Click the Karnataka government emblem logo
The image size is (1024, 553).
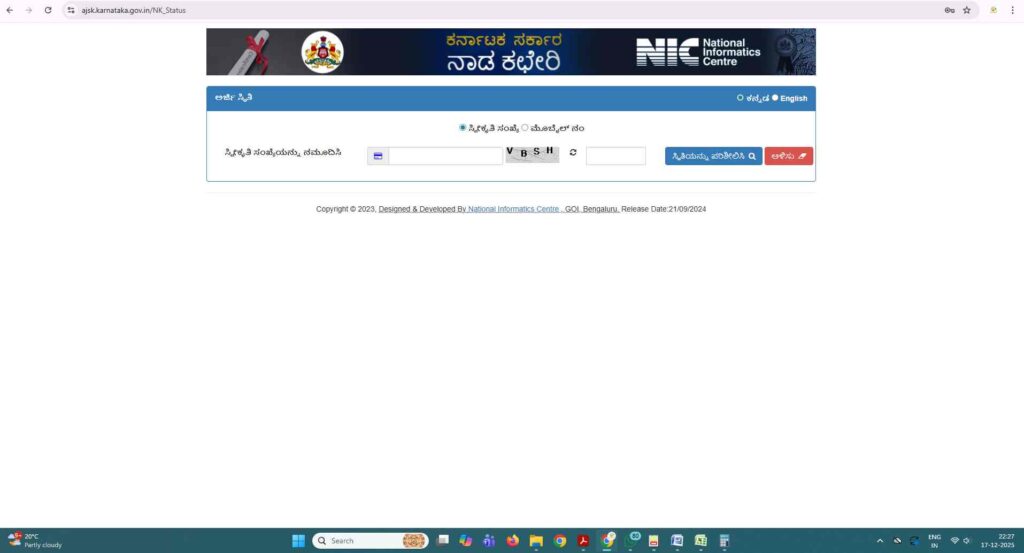coord(323,52)
